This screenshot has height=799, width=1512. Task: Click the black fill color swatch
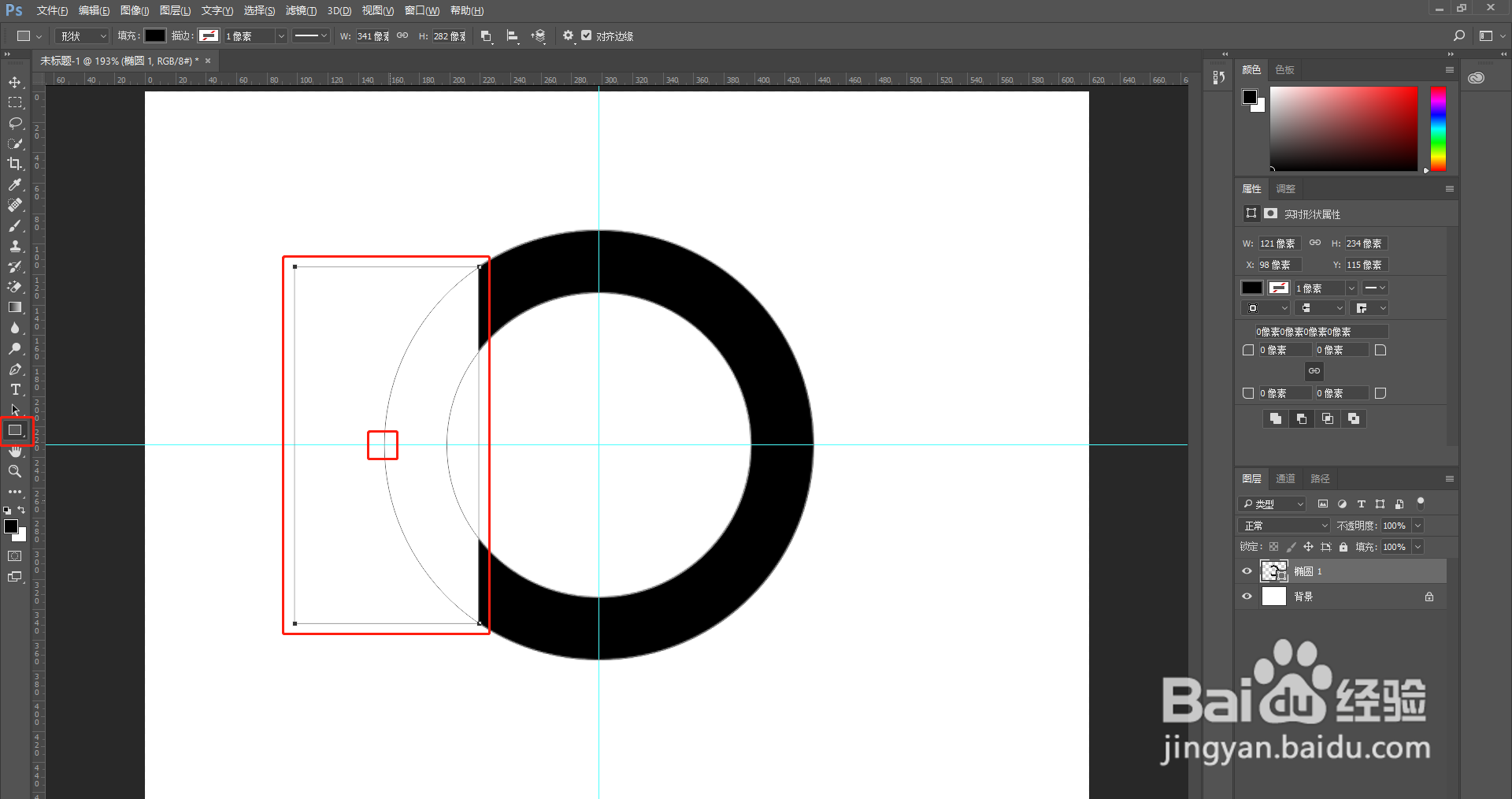pos(154,35)
